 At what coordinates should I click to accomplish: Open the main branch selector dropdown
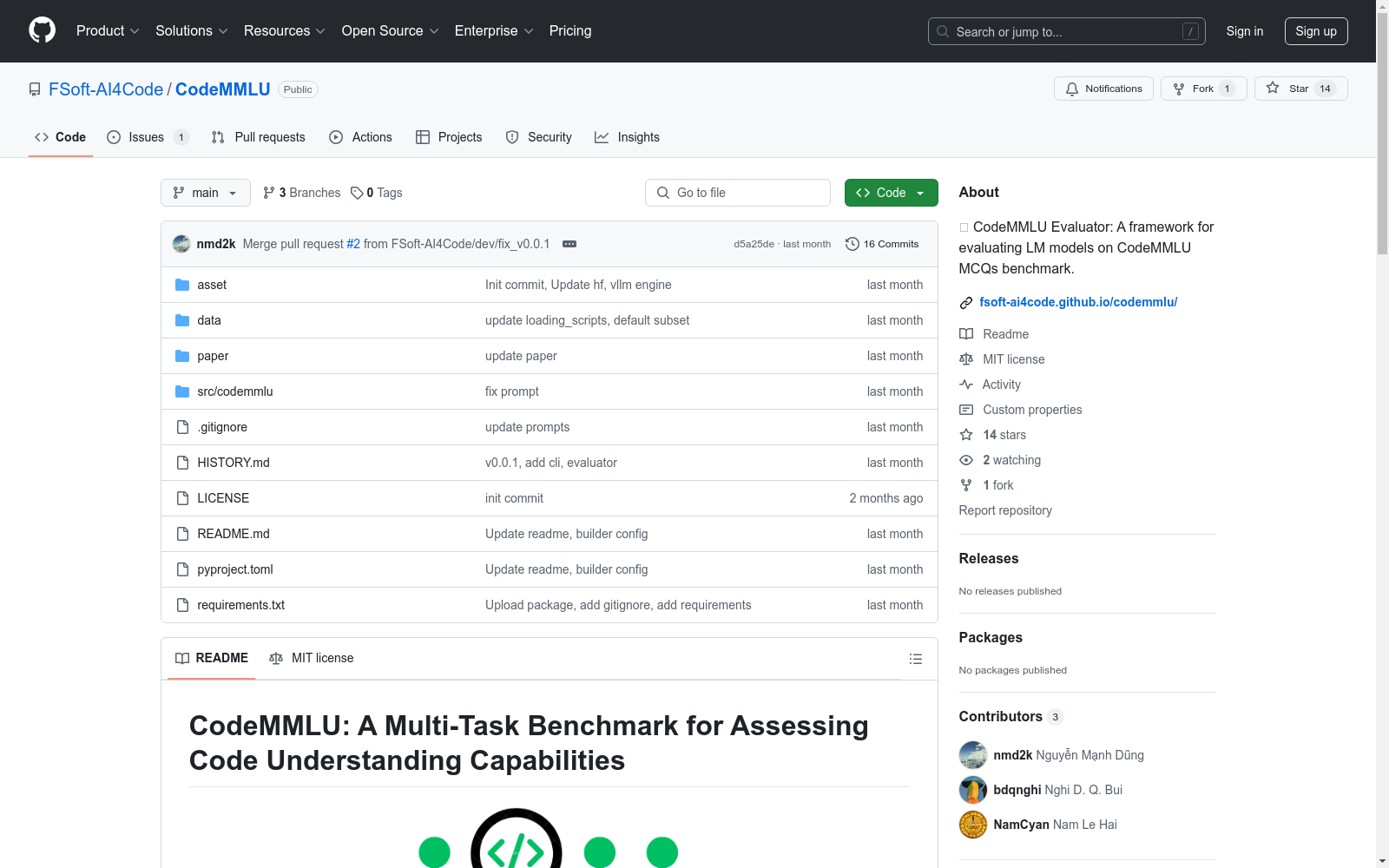[x=206, y=193]
